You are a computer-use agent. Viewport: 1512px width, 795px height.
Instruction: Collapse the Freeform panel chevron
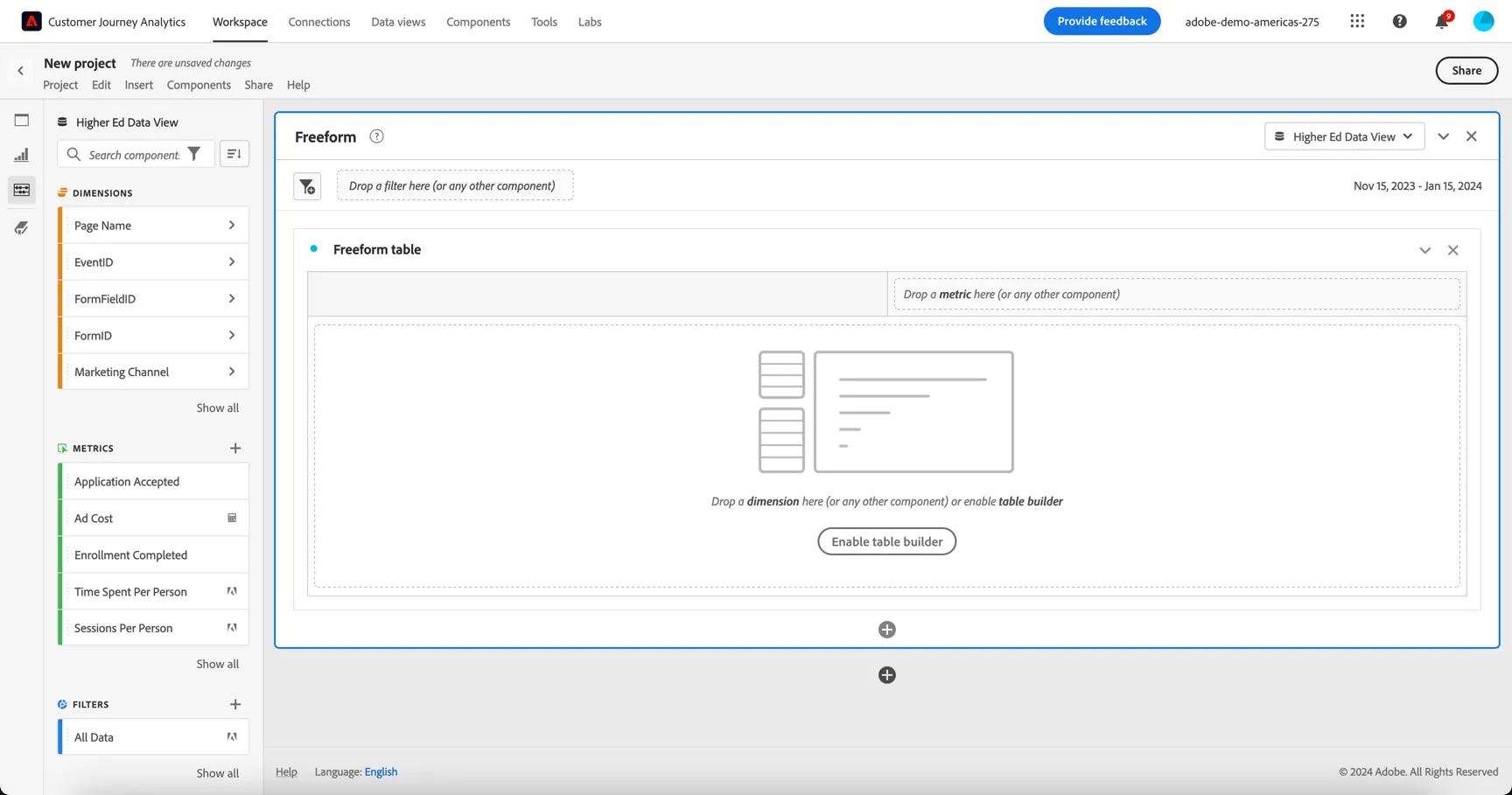1444,136
